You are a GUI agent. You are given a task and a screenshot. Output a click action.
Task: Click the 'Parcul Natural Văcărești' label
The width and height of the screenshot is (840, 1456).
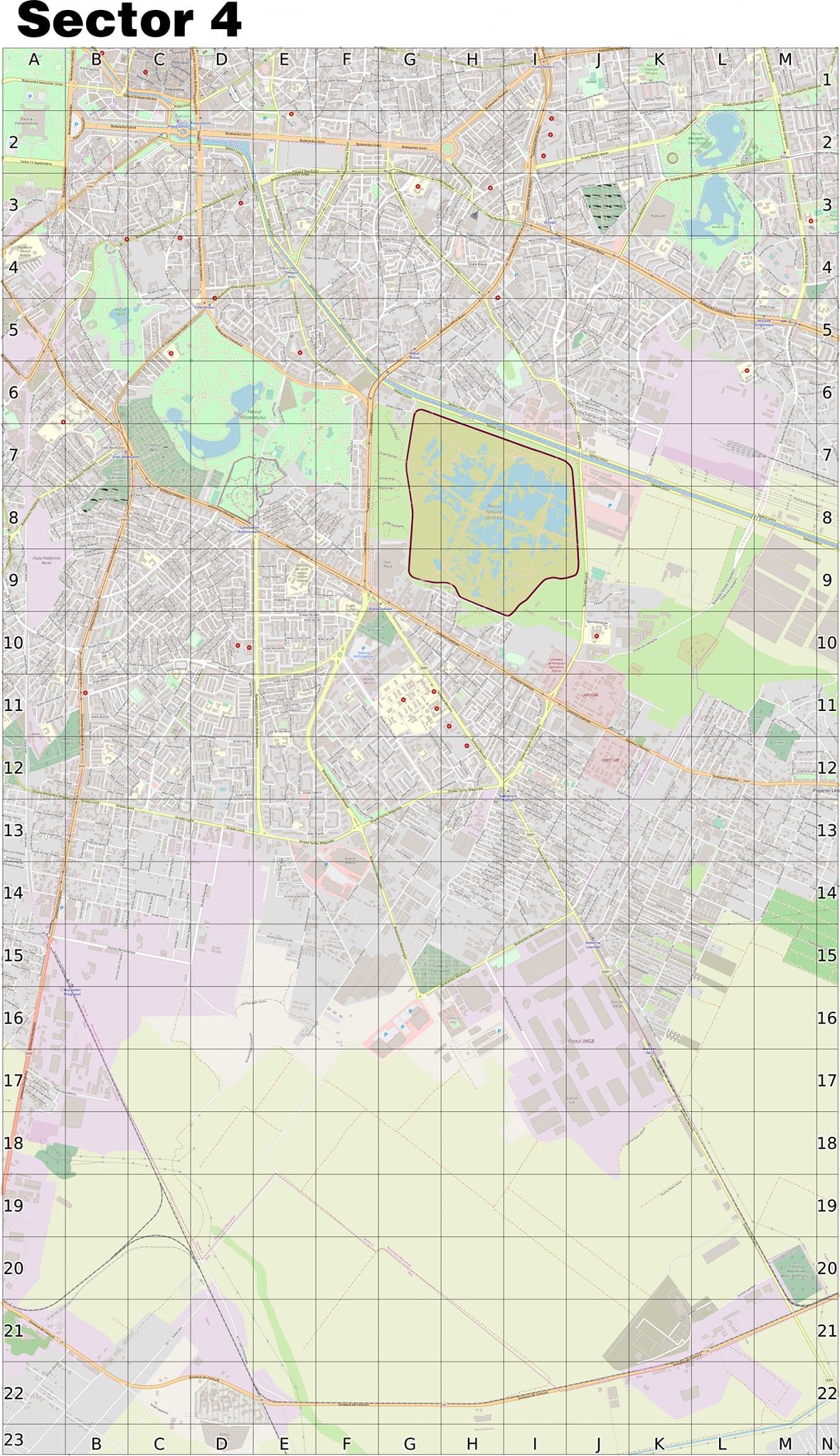[494, 512]
